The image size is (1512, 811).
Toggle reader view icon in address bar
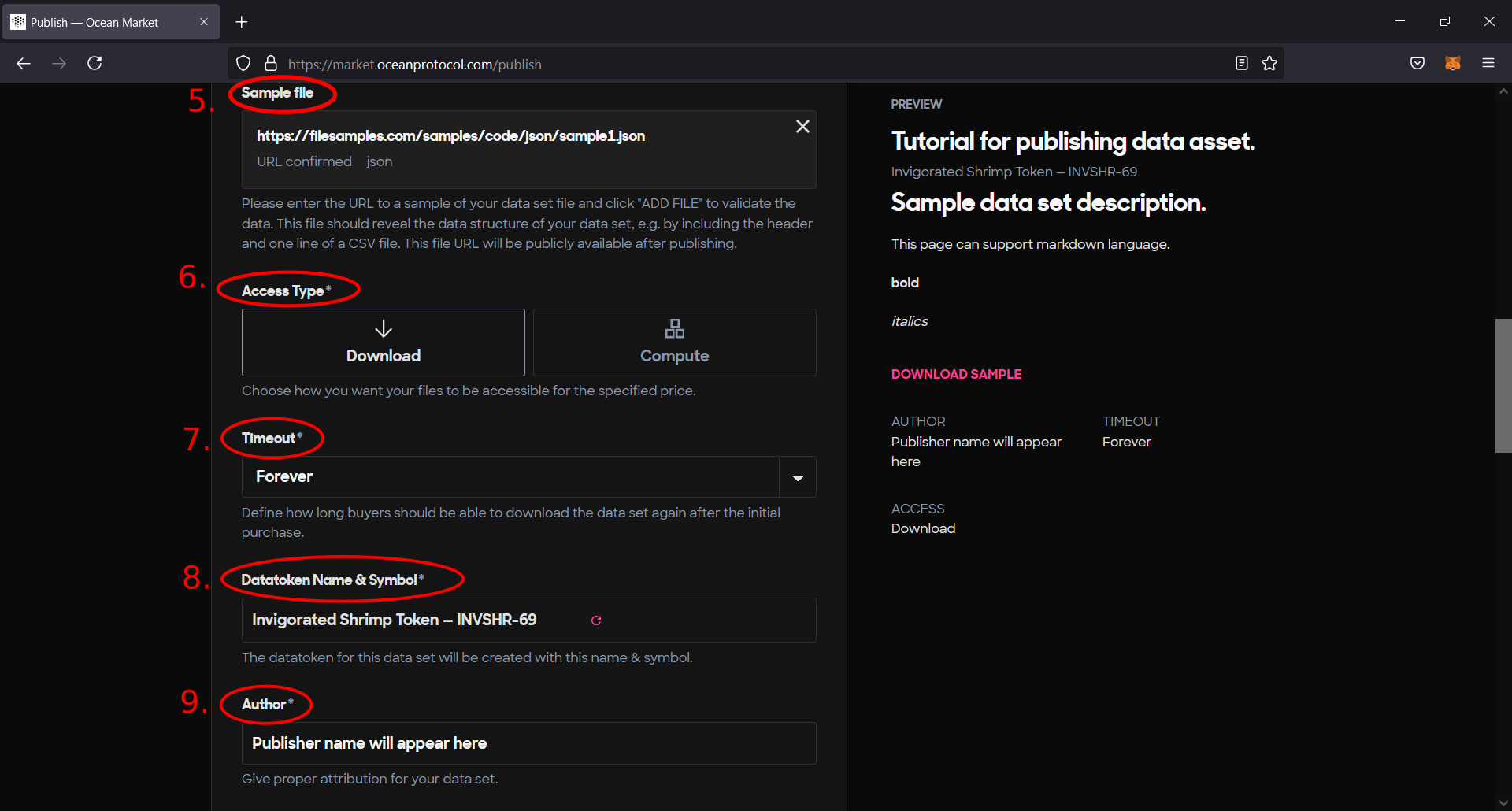[1242, 64]
